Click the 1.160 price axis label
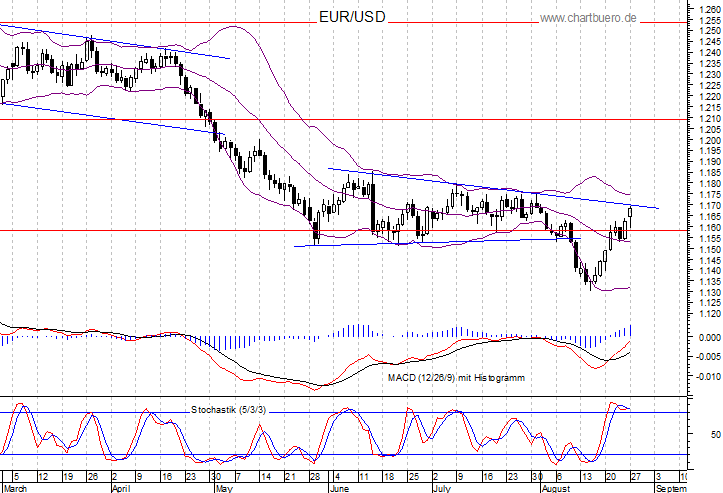Image resolution: width=723 pixels, height=493 pixels. [706, 228]
